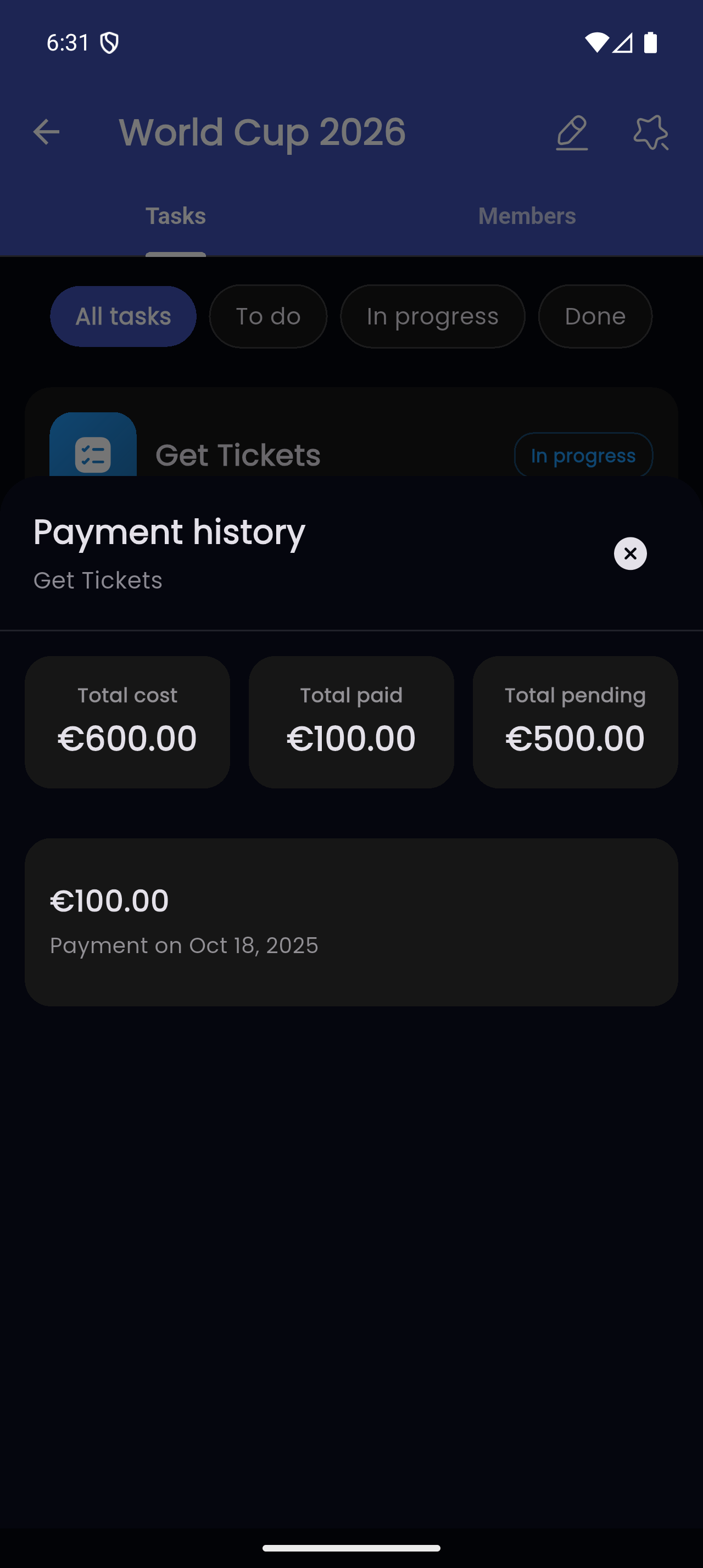This screenshot has height=1568, width=703.
Task: Tap the In progress status badge
Action: (x=583, y=455)
